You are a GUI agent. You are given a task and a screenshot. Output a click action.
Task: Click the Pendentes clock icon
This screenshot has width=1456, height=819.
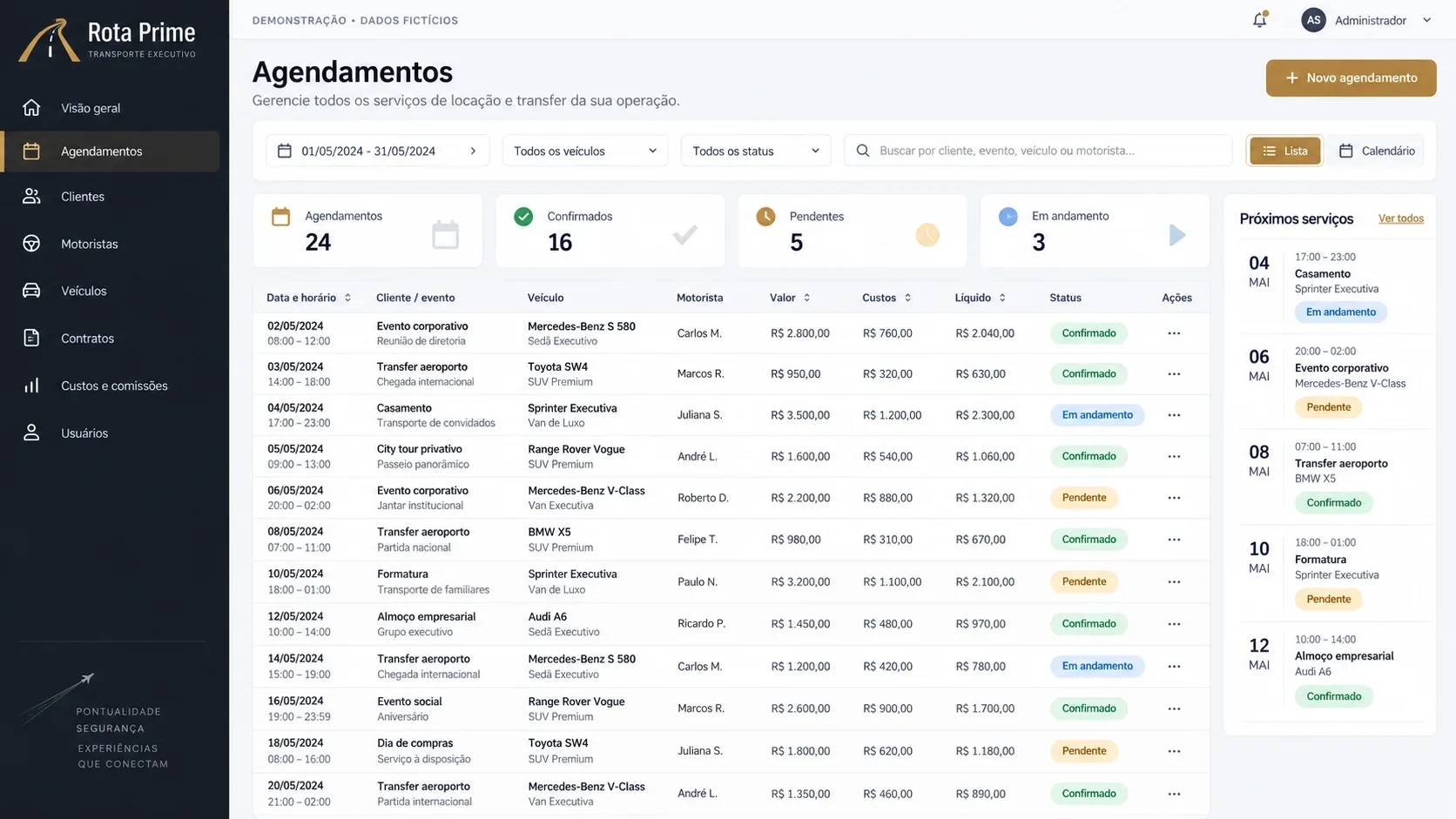coord(765,217)
